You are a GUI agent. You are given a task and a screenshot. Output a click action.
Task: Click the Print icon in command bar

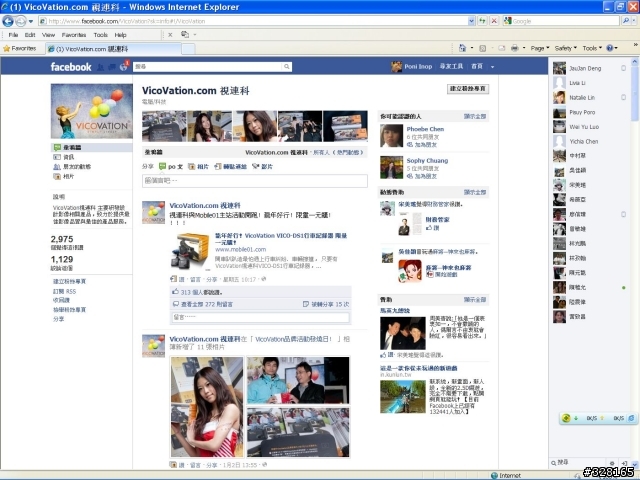514,48
